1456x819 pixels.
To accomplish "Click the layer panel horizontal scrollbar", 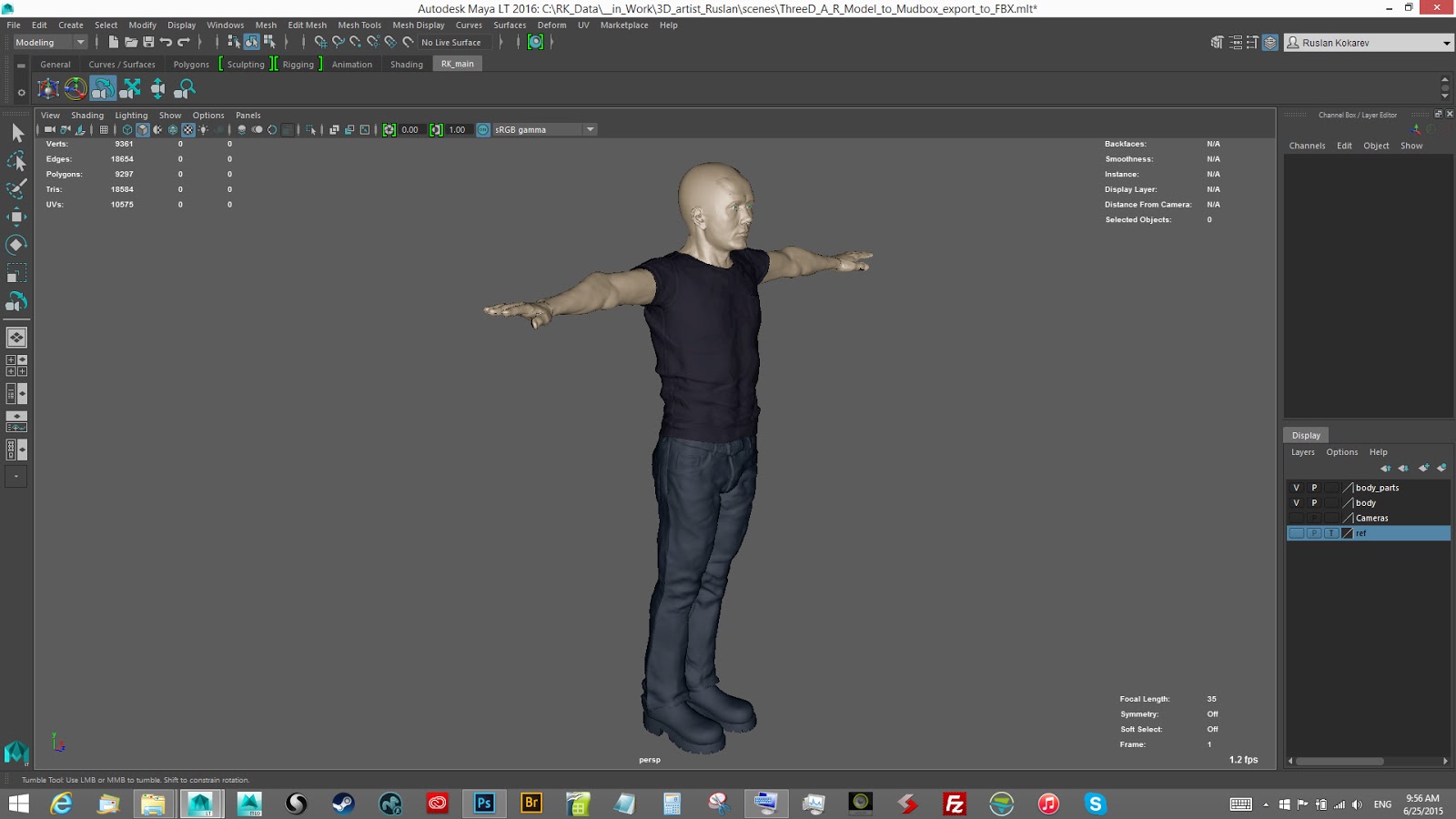I will pos(1340,761).
